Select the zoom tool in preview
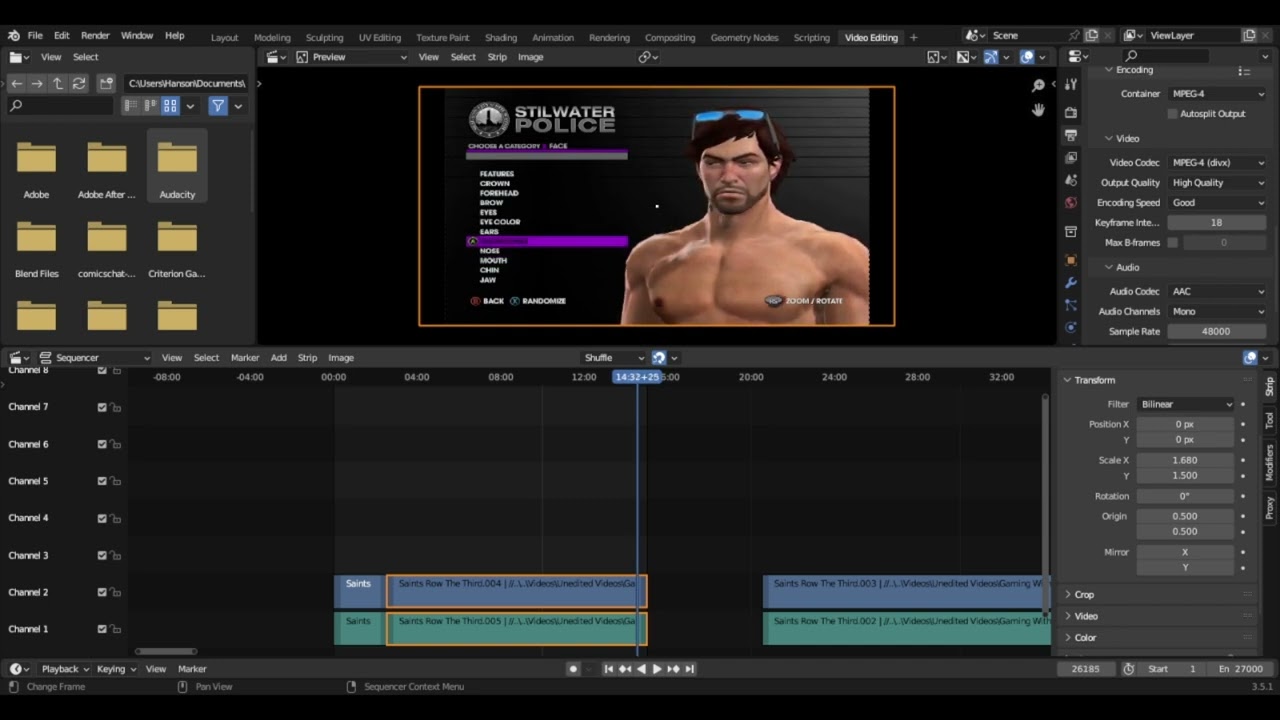This screenshot has width=1280, height=720. coord(1038,86)
